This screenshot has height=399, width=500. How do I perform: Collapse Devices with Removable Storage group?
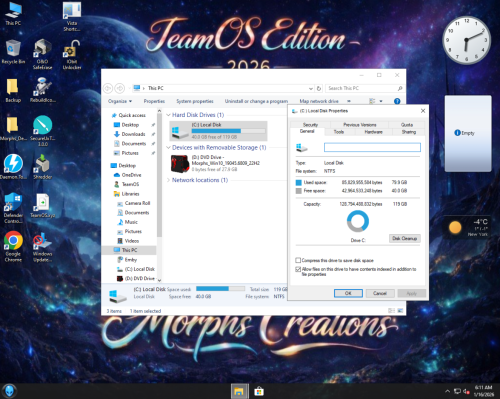(168, 147)
